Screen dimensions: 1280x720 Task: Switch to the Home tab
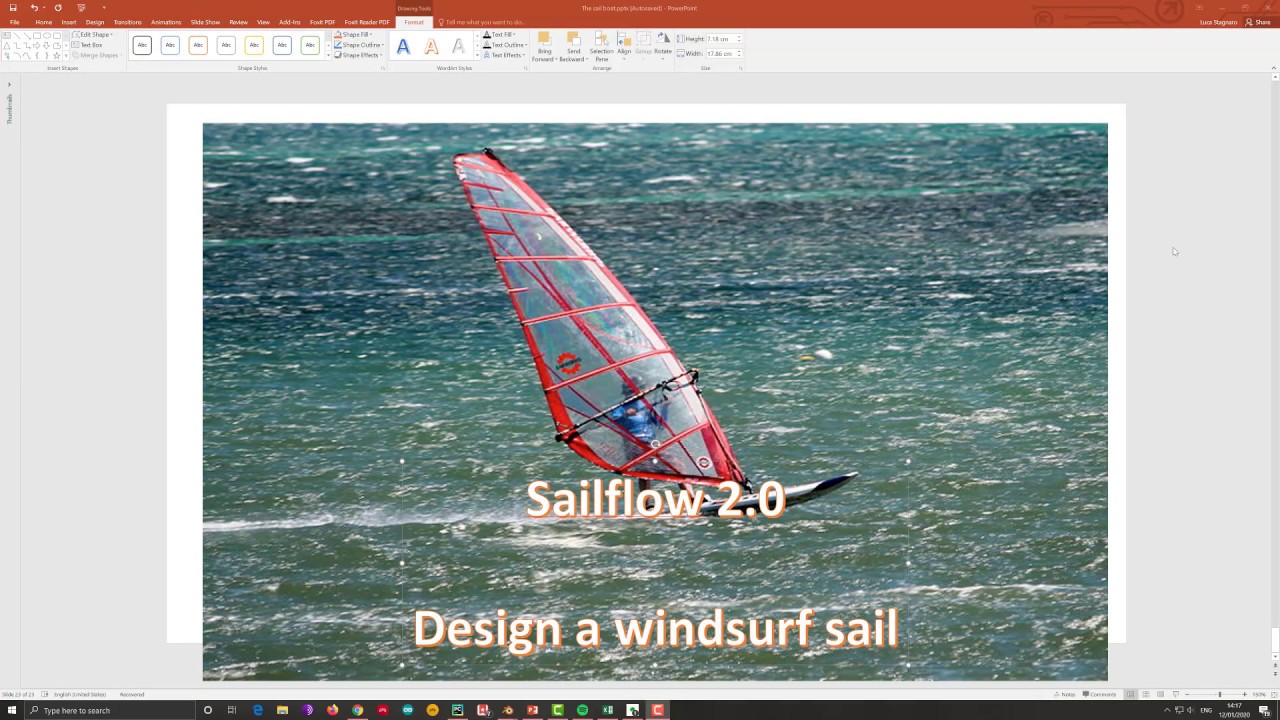coord(44,22)
